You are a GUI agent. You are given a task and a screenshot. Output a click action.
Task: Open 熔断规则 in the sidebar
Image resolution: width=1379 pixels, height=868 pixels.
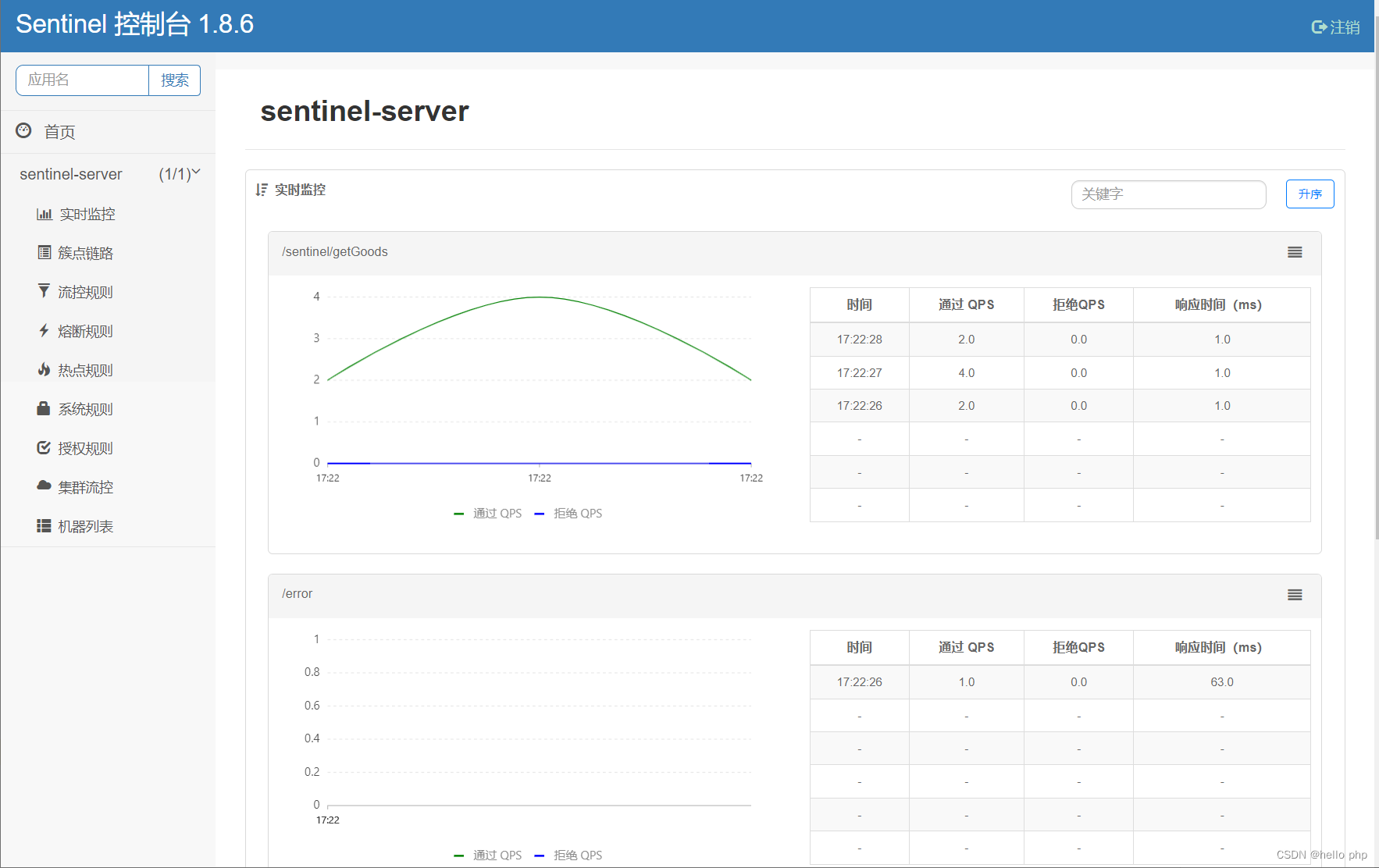coord(86,331)
